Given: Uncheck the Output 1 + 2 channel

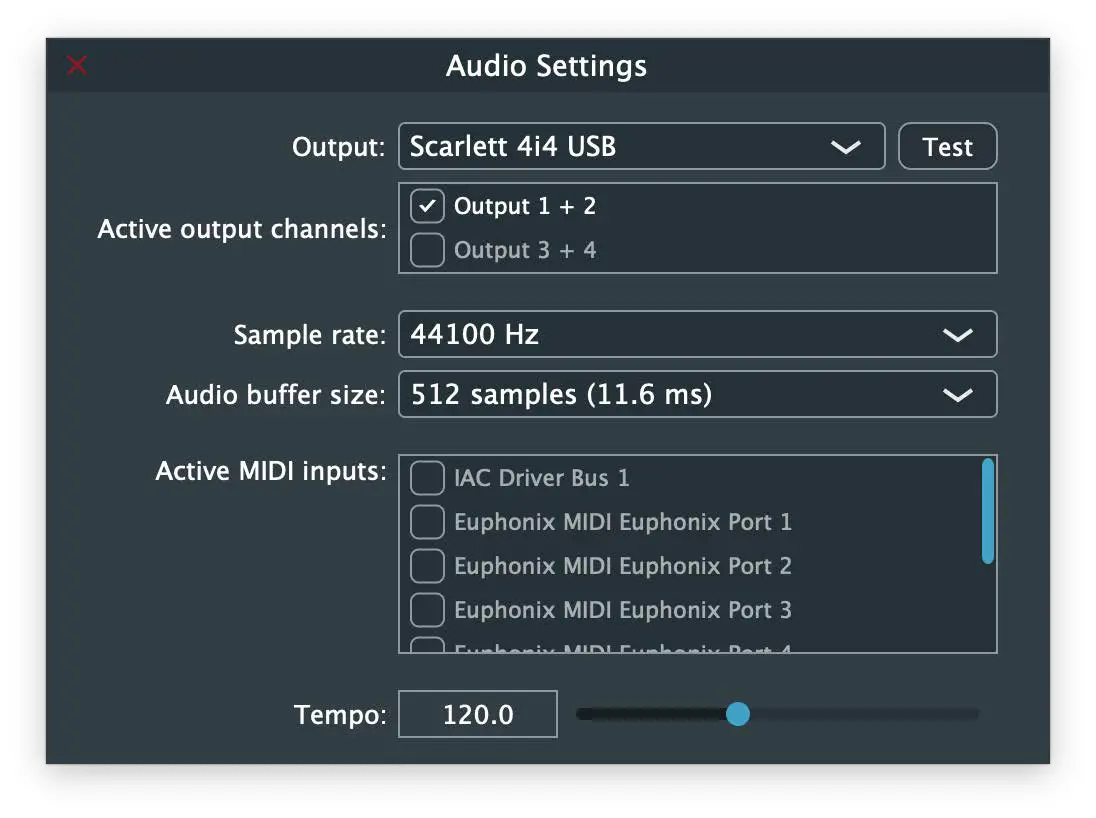Looking at the screenshot, I should point(427,206).
